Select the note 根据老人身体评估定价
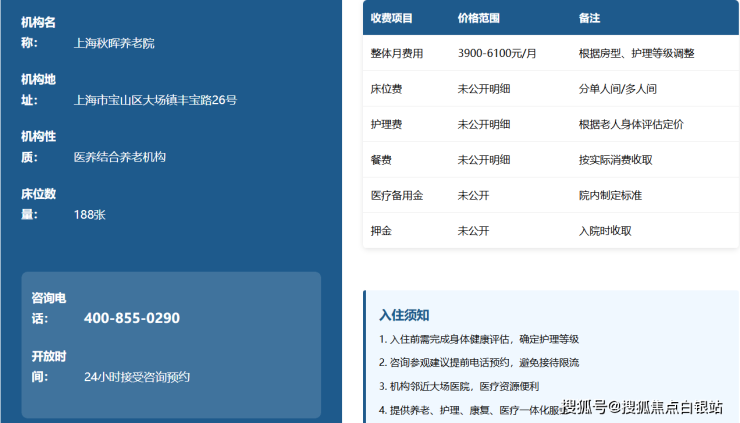Viewport: 740px width, 423px height. click(631, 124)
